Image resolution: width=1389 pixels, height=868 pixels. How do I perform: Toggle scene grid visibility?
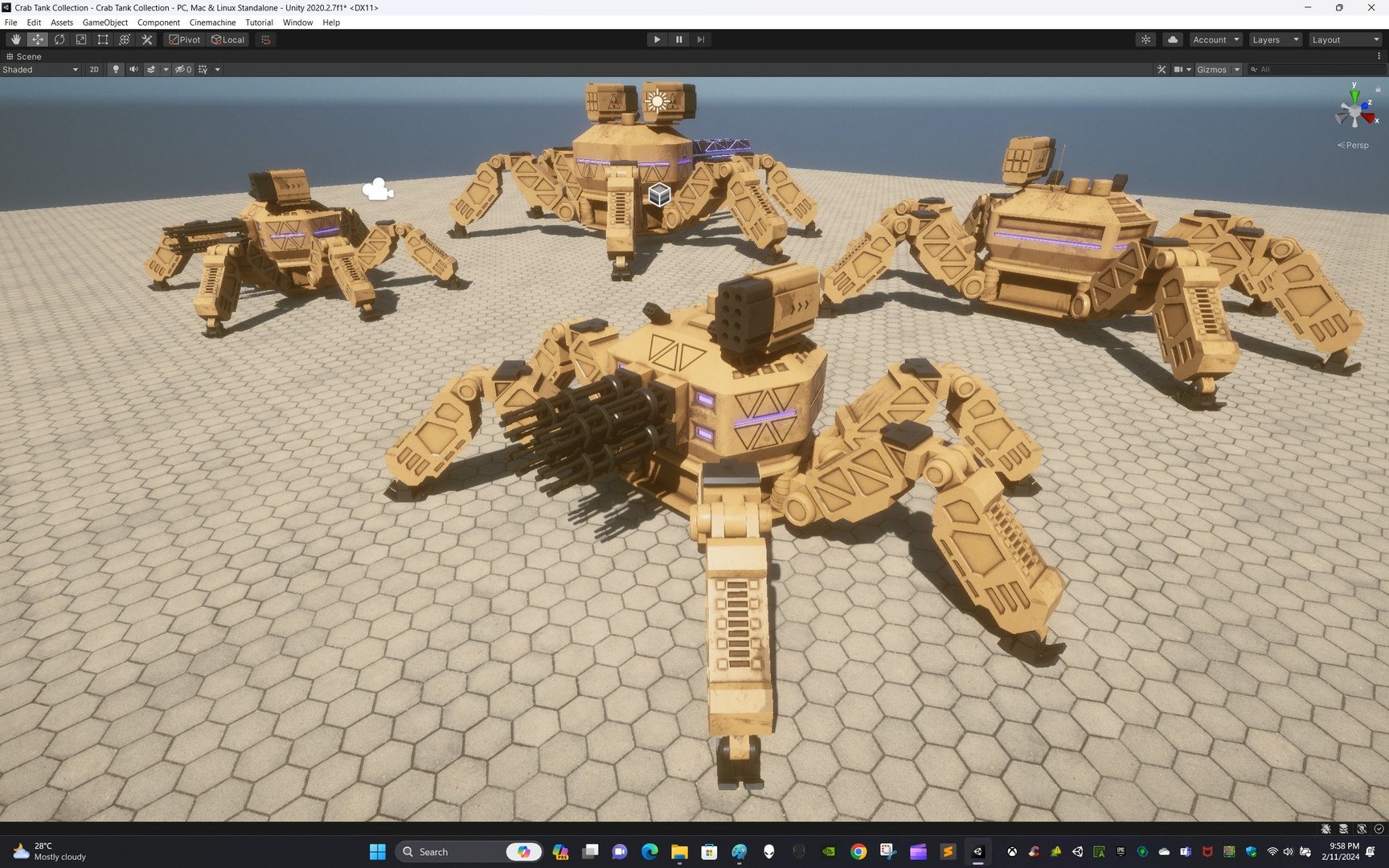point(203,70)
